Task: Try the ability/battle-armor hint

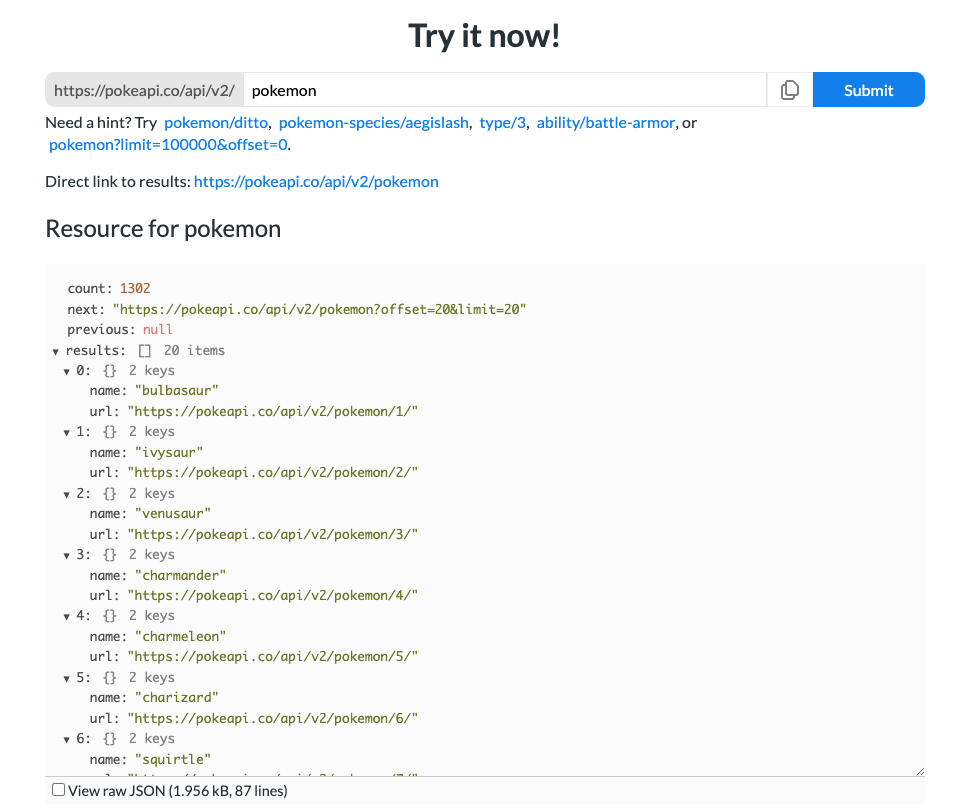Action: click(606, 122)
